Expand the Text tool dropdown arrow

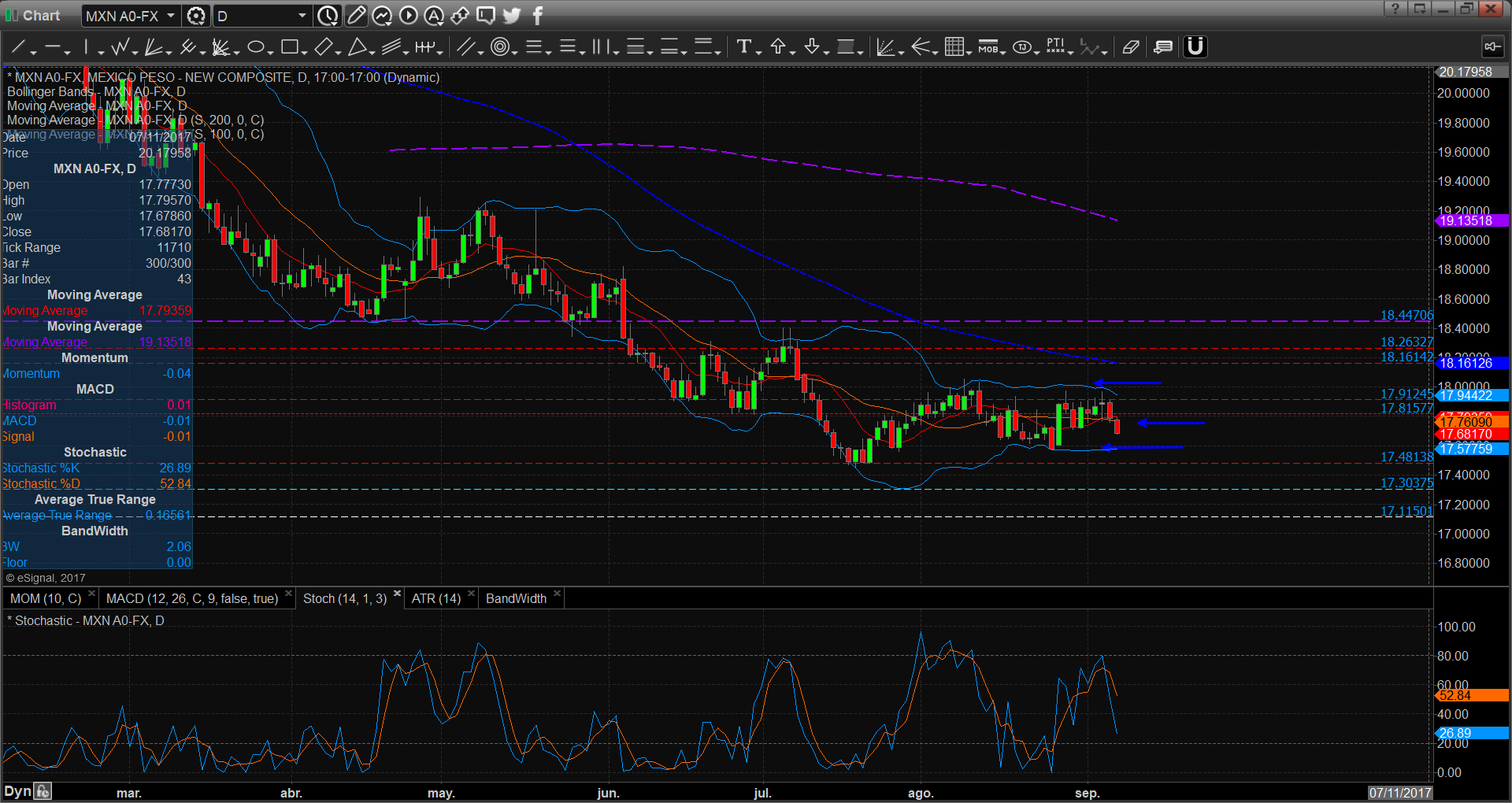click(758, 52)
